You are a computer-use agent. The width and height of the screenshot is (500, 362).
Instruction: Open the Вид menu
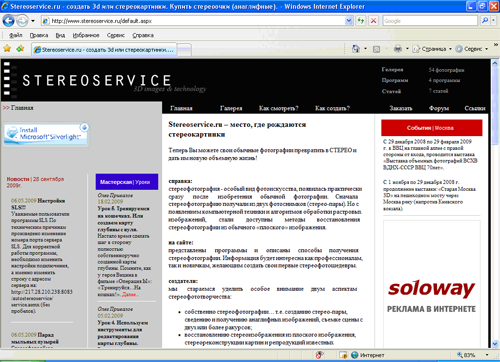(60, 35)
